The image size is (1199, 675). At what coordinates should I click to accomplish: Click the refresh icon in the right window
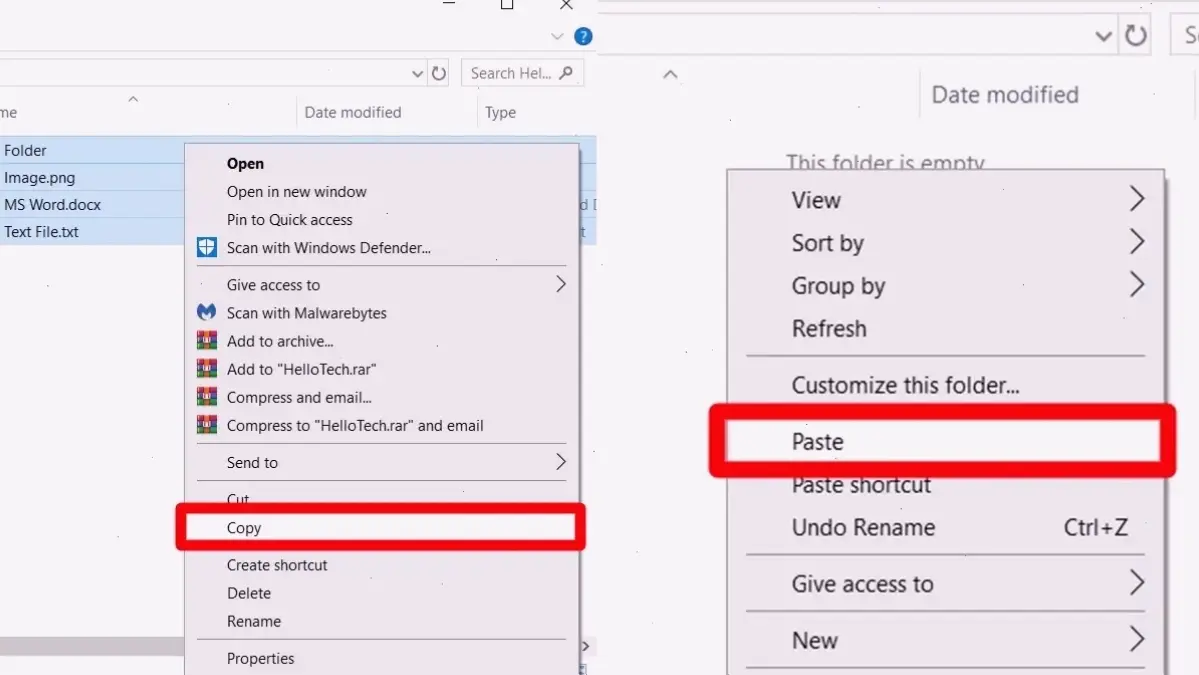pos(1136,34)
